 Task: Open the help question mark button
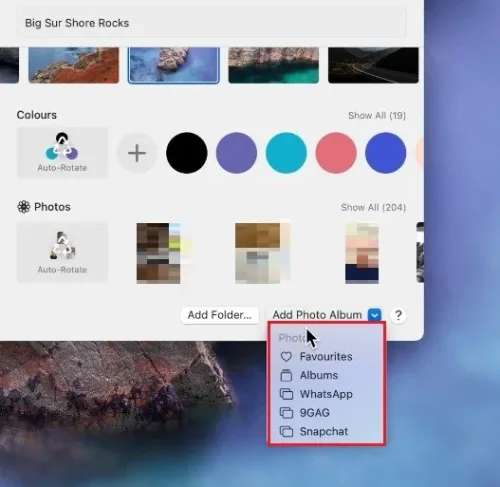398,315
